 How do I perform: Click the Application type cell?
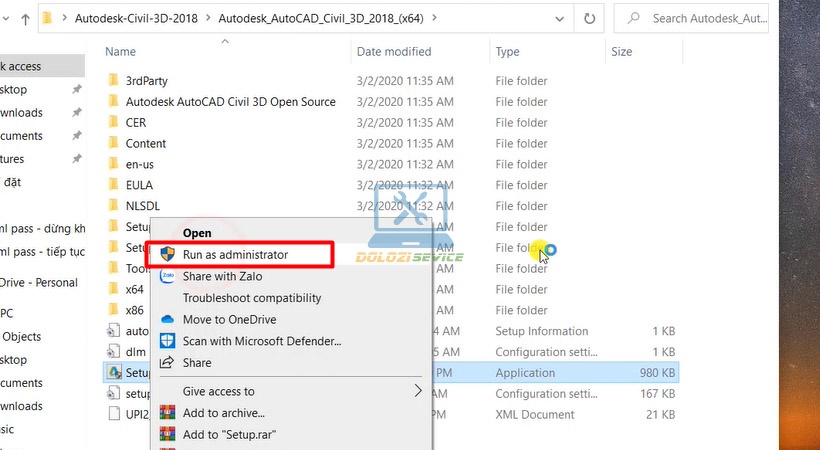click(525, 373)
